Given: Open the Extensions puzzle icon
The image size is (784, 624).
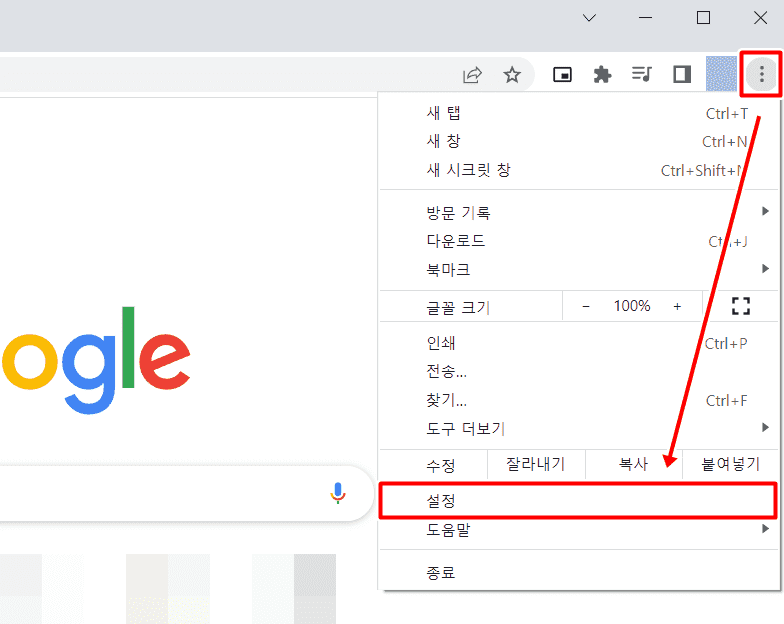Looking at the screenshot, I should tap(602, 74).
